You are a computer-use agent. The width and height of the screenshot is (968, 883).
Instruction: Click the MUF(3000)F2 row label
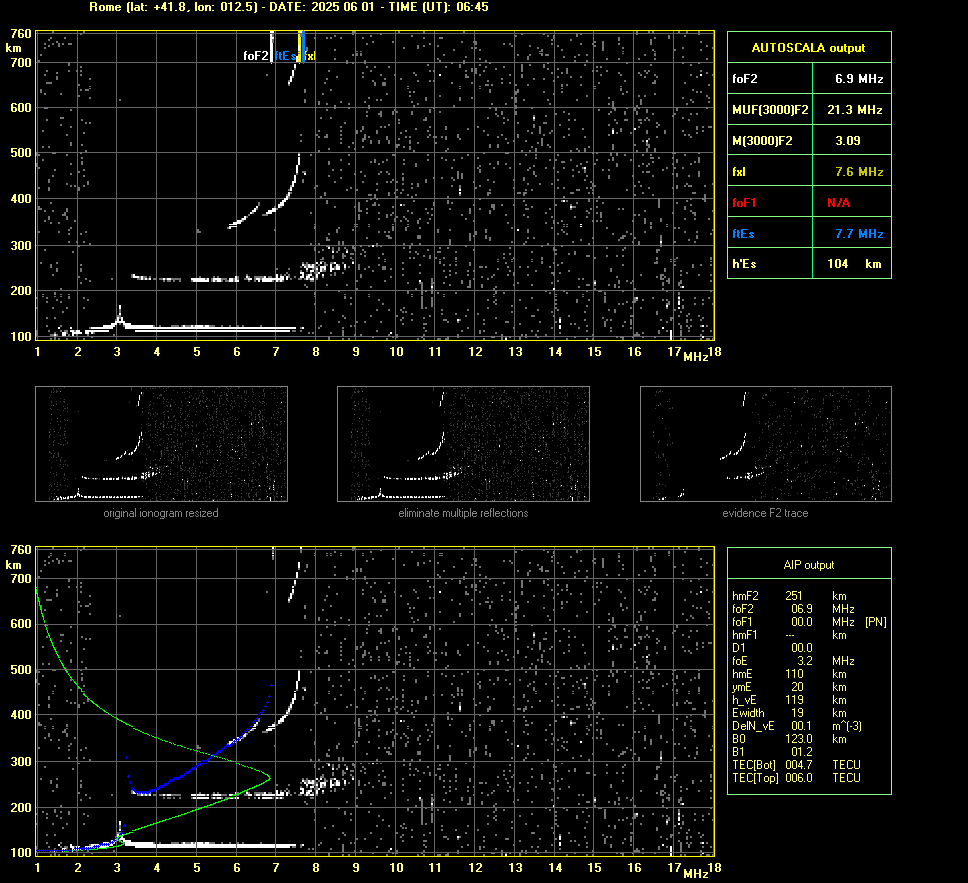(770, 110)
